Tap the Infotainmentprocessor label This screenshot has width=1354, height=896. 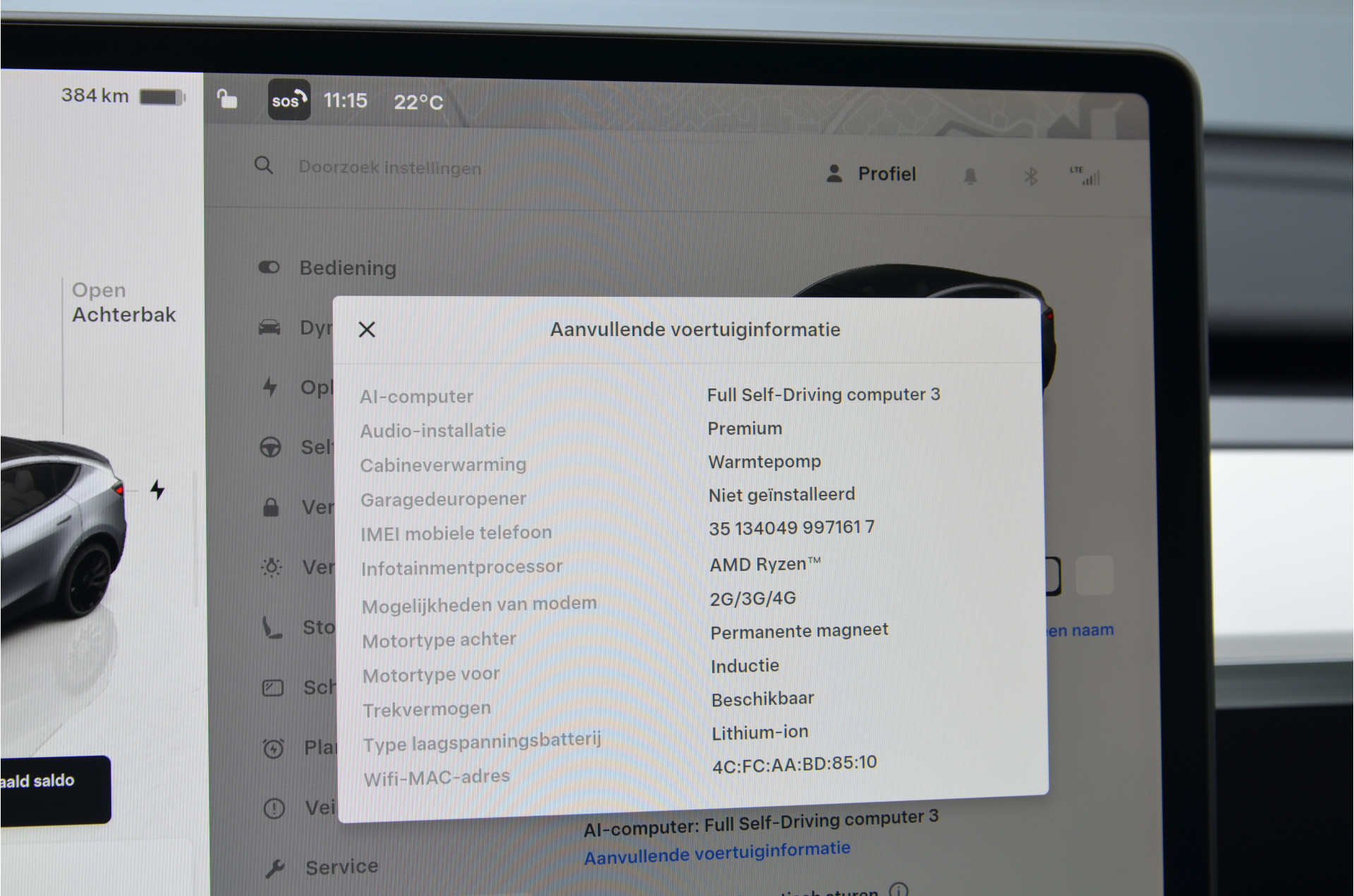pos(462,567)
